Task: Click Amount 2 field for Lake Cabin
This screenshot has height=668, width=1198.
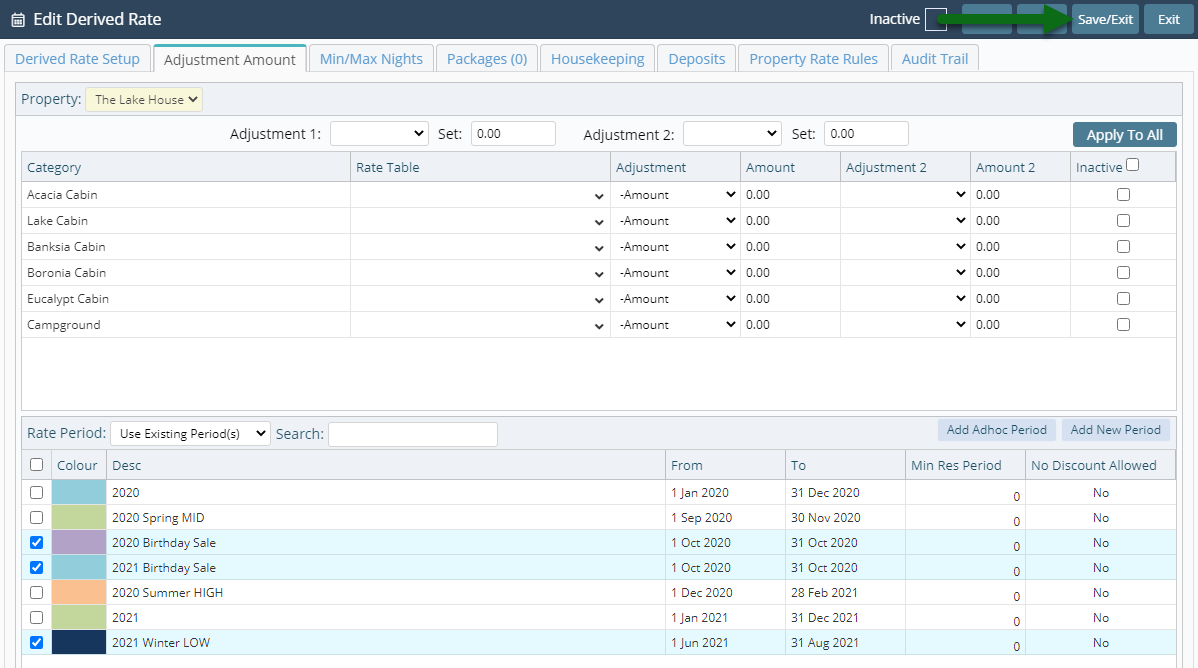Action: pos(1020,221)
